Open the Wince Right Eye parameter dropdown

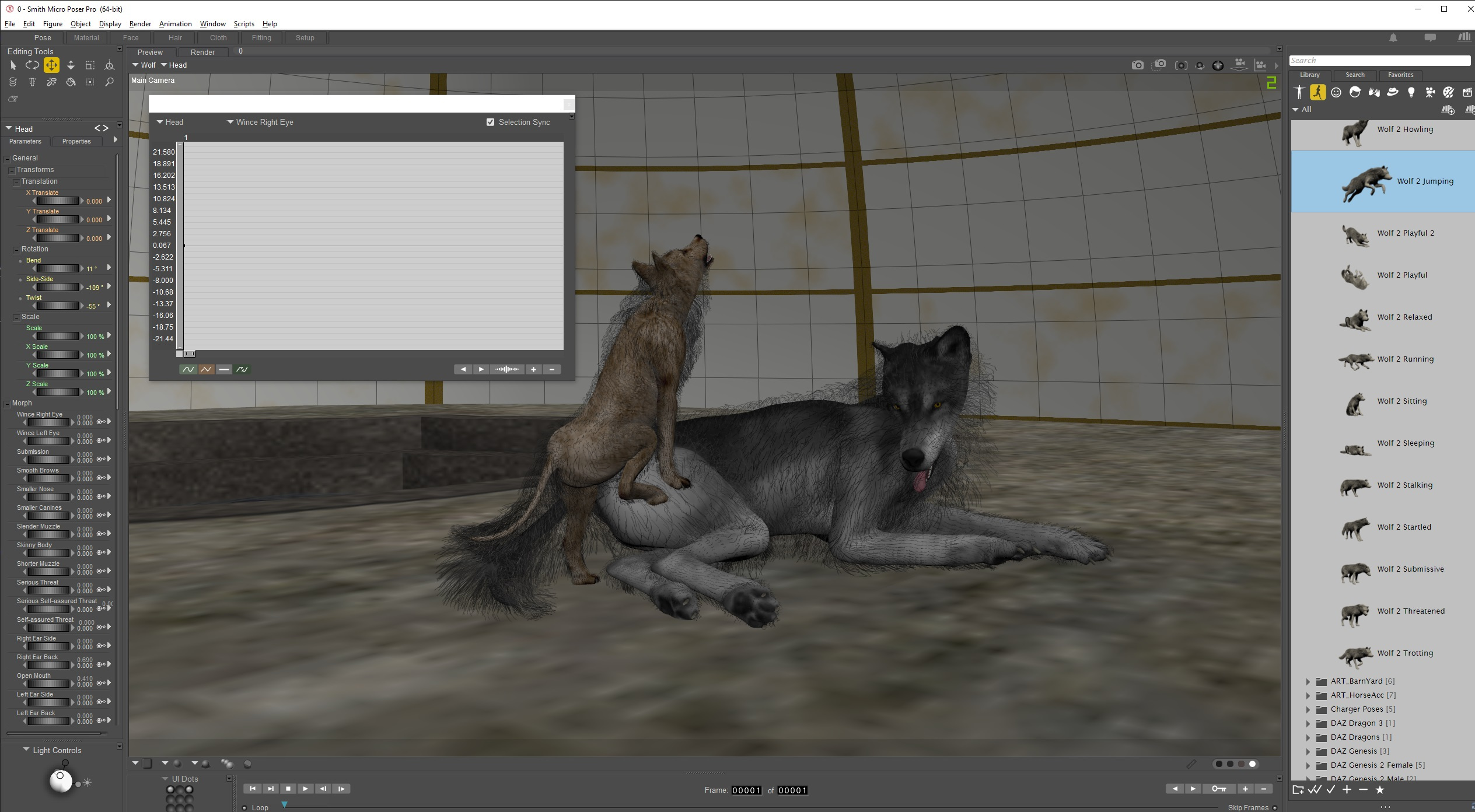[260, 122]
